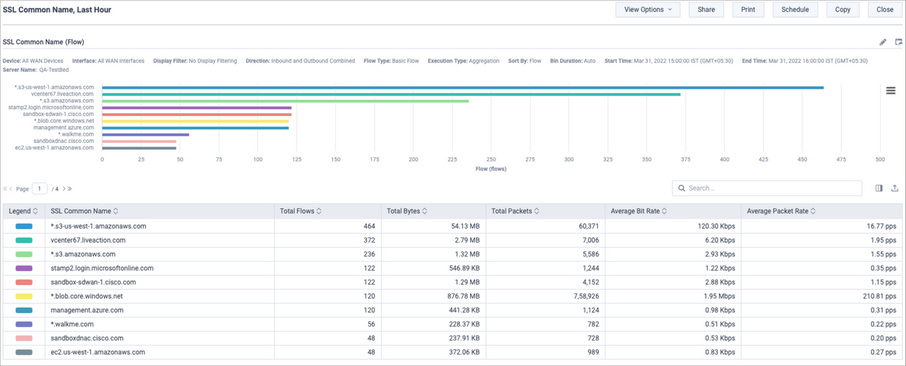Image resolution: width=906 pixels, height=366 pixels.
Task: Click the export table upload icon
Action: coord(895,188)
